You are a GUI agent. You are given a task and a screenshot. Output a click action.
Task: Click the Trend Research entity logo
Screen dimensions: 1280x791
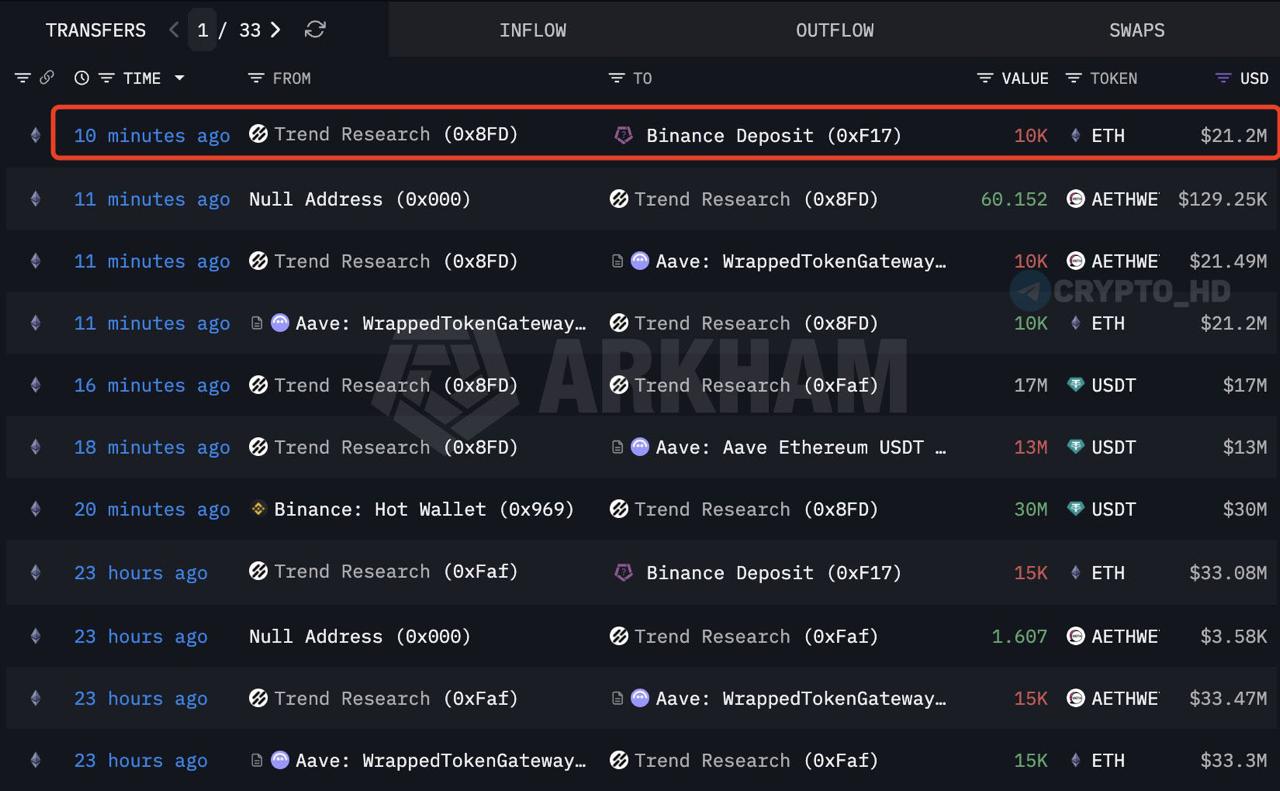(258, 135)
